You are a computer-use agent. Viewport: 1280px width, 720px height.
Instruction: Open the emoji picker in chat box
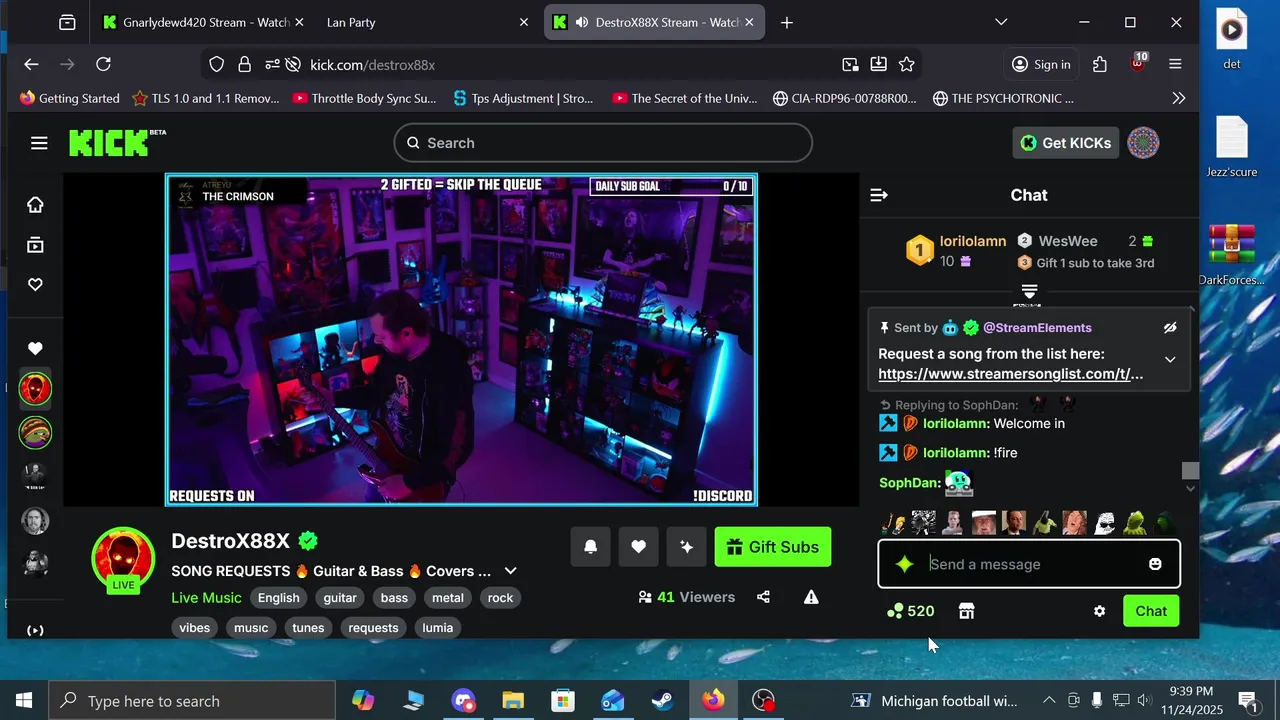1155,564
